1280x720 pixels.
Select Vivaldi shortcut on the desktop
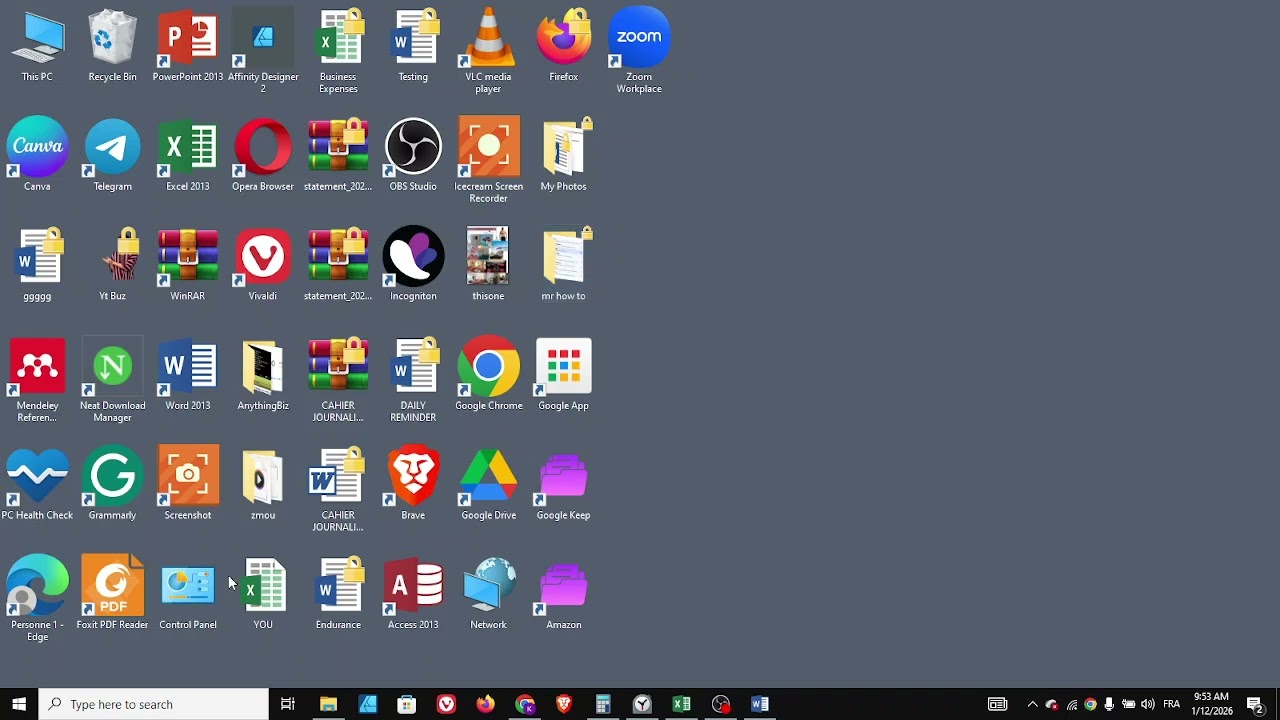tap(263, 266)
